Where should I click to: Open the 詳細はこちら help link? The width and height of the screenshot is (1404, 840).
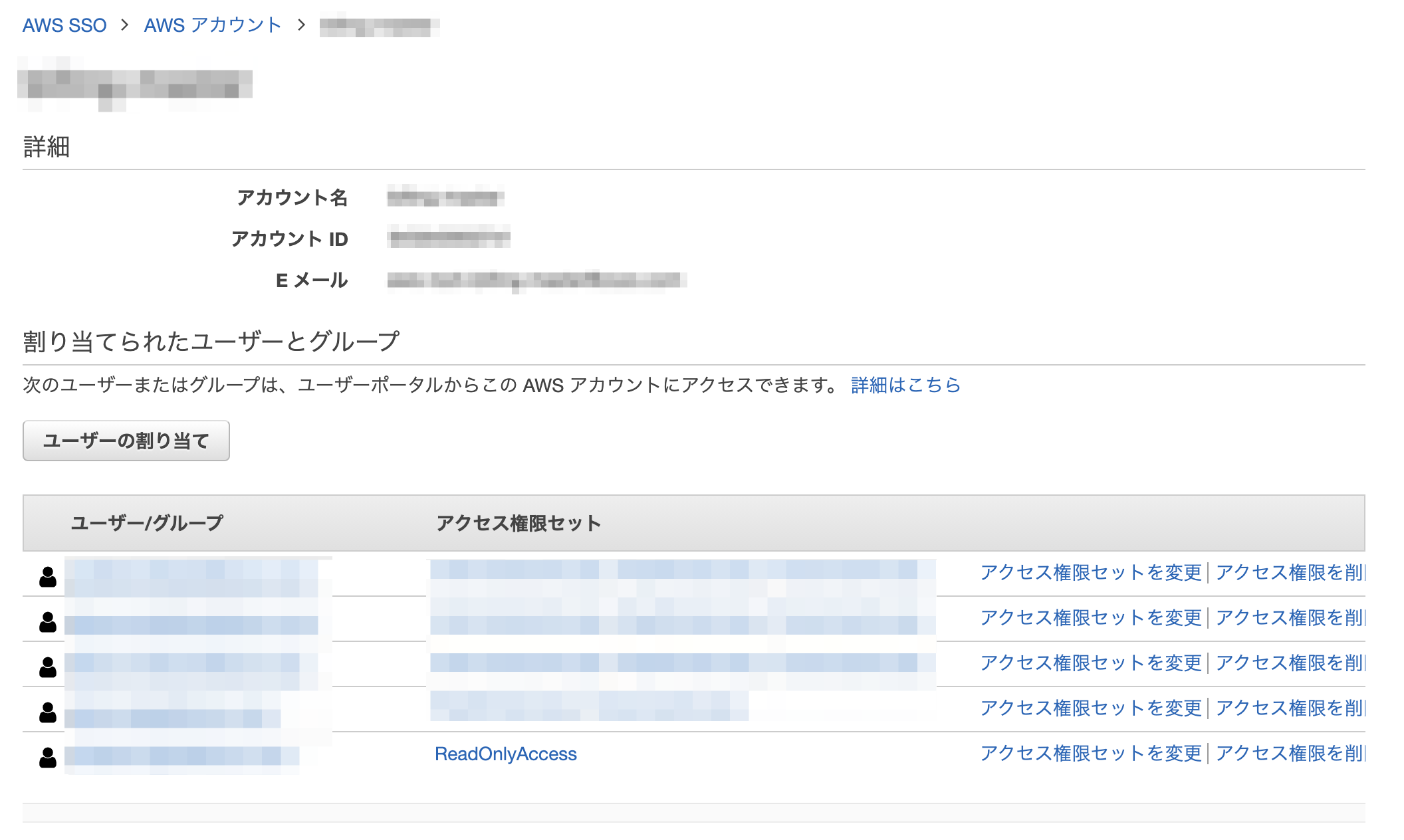905,385
